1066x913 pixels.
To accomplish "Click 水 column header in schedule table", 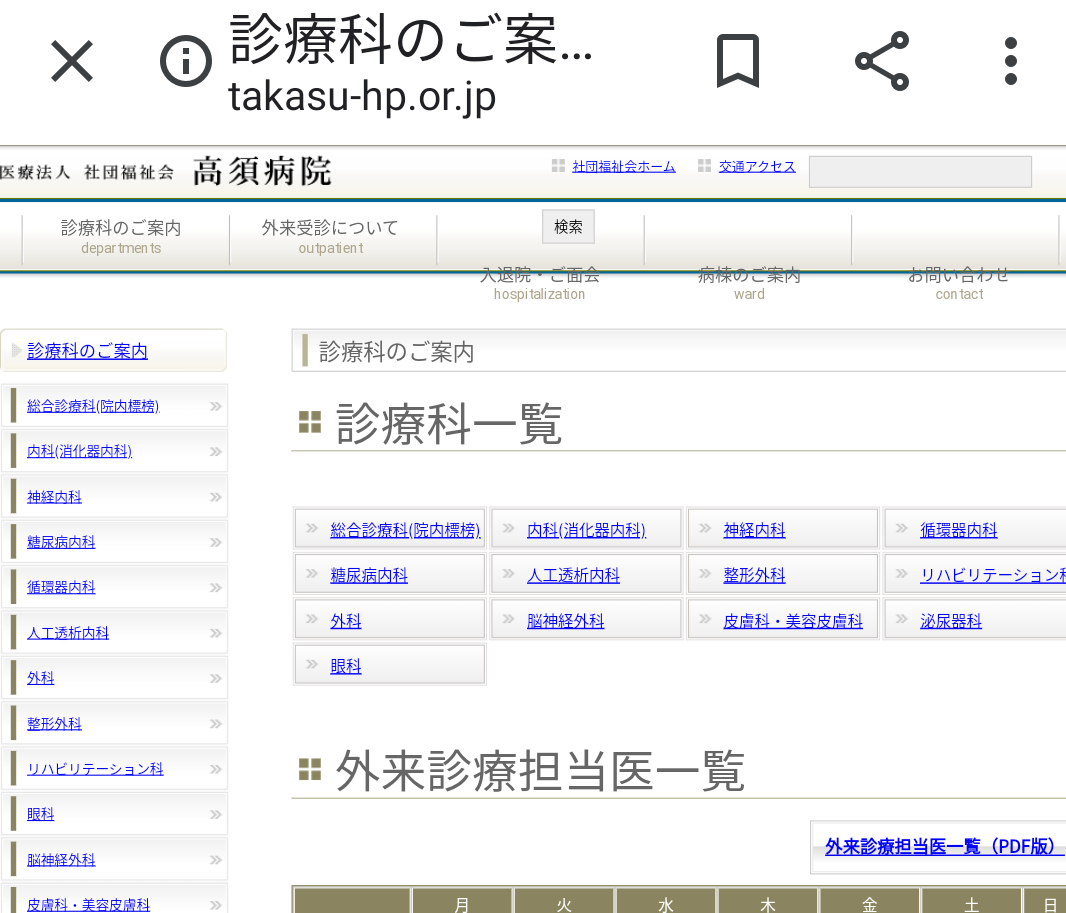I will tap(666, 903).
